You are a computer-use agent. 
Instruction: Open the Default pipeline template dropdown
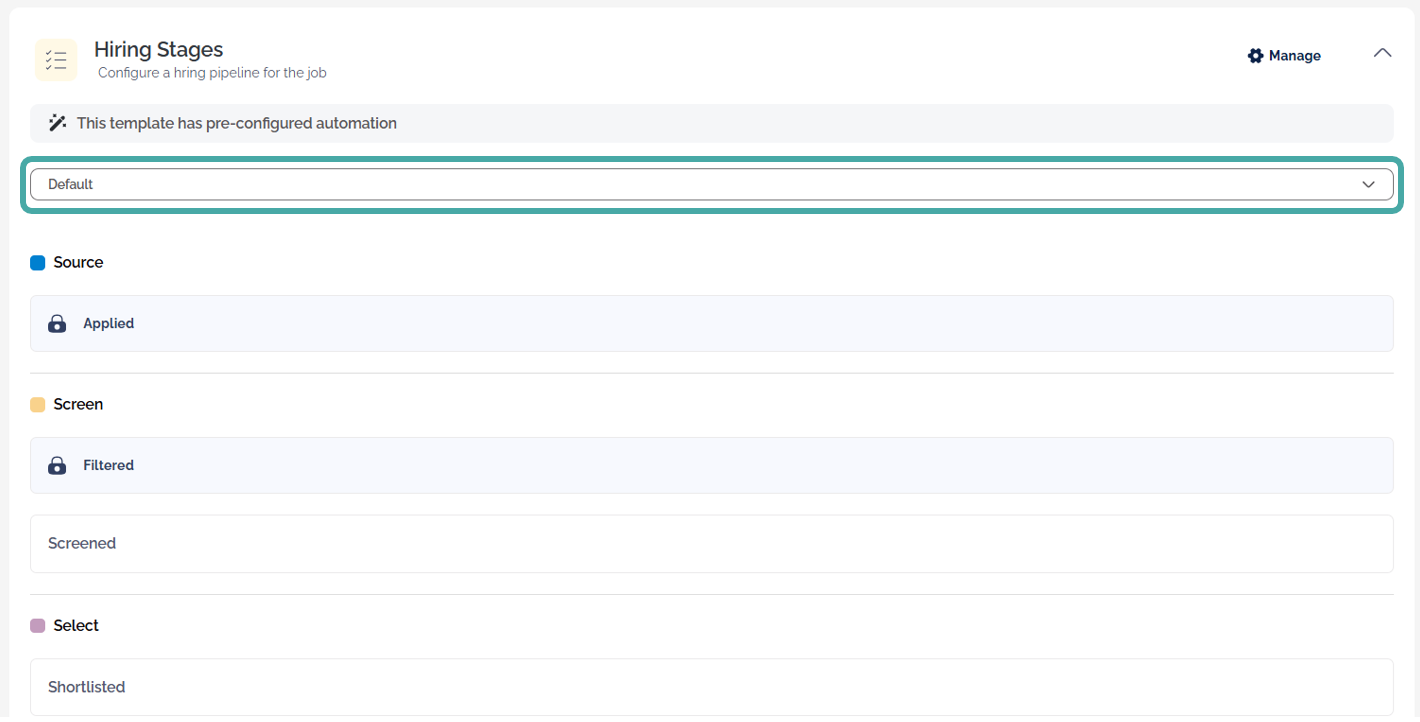click(x=711, y=184)
